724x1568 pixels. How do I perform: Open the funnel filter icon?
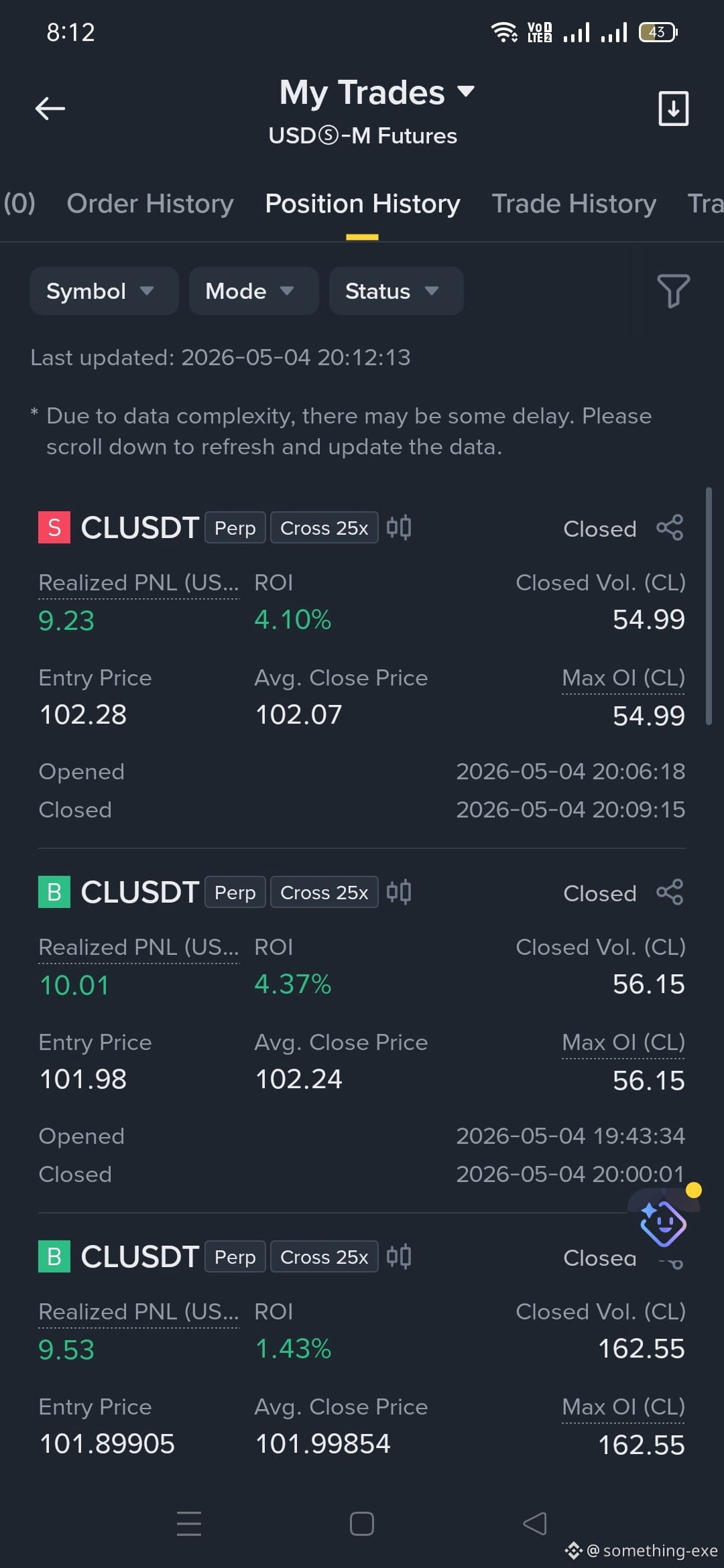pos(673,291)
